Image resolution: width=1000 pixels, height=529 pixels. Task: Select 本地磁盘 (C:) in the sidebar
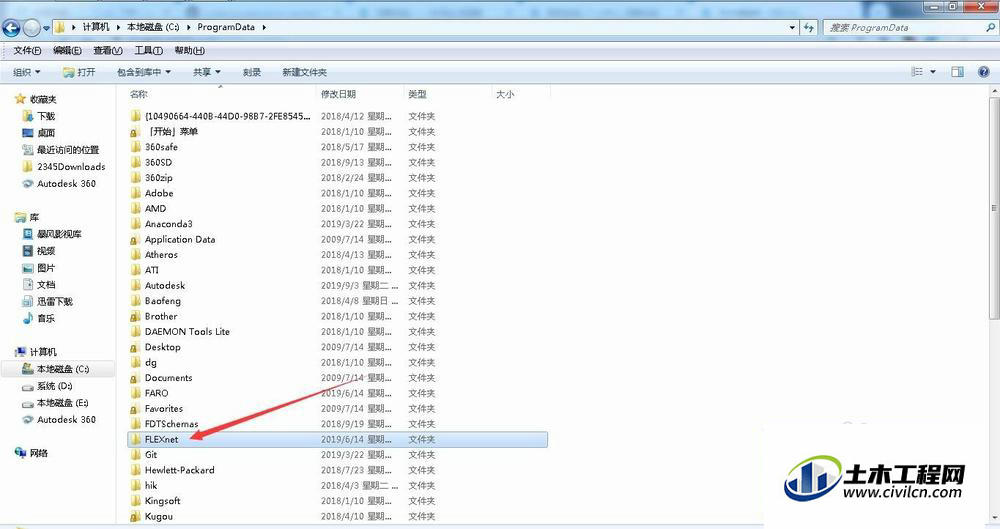[x=62, y=369]
